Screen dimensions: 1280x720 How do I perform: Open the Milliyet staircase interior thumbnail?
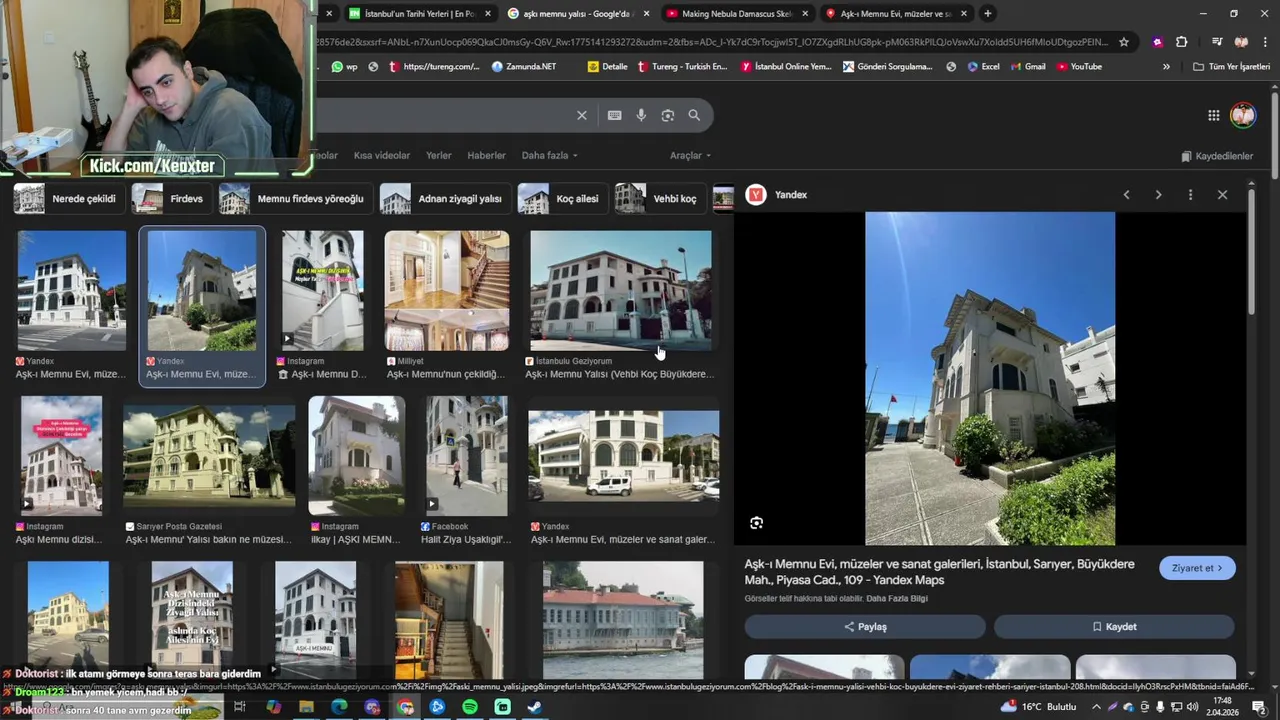(x=446, y=291)
